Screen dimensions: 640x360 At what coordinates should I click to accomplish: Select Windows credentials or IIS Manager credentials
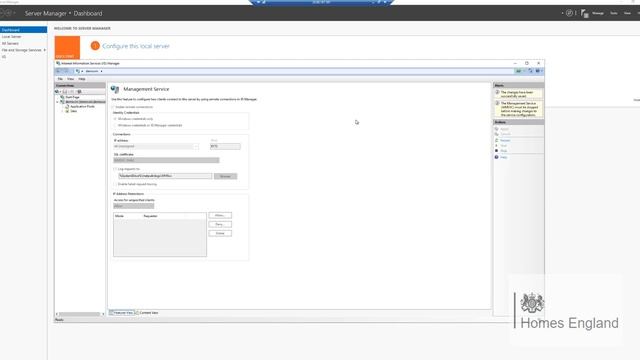click(x=115, y=125)
